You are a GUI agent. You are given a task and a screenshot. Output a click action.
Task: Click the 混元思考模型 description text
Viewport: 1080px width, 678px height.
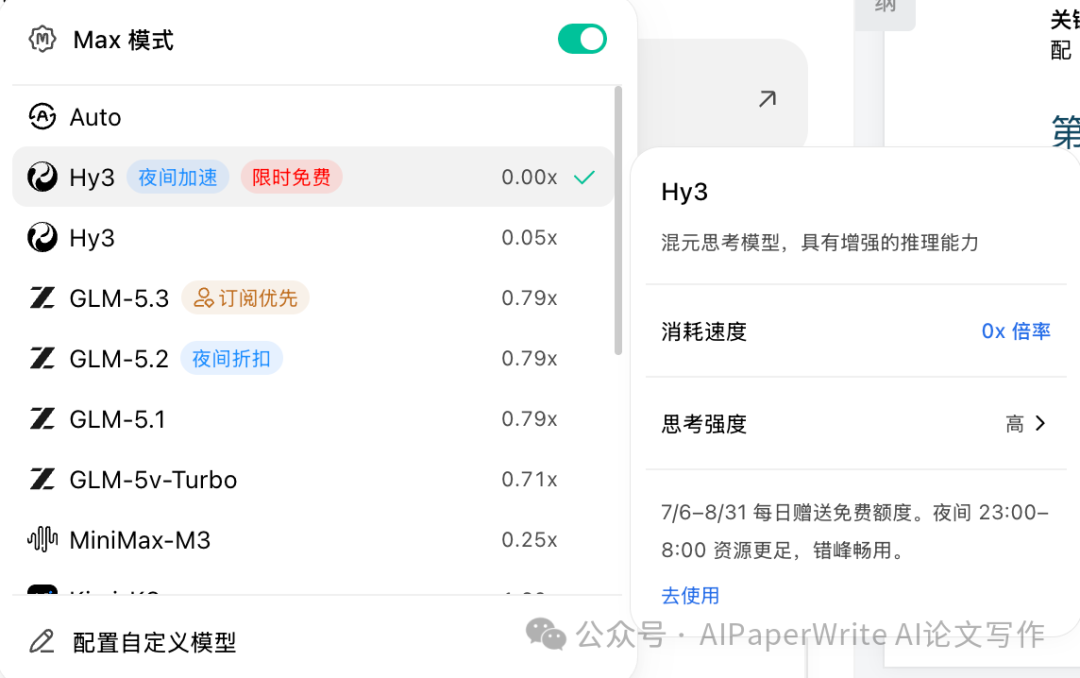pyautogui.click(x=820, y=243)
